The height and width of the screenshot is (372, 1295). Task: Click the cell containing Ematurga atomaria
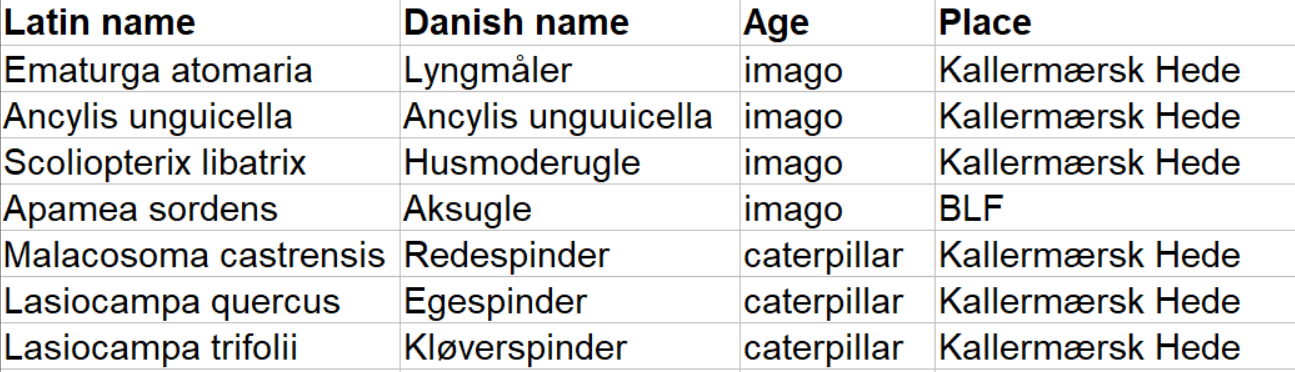(200, 69)
